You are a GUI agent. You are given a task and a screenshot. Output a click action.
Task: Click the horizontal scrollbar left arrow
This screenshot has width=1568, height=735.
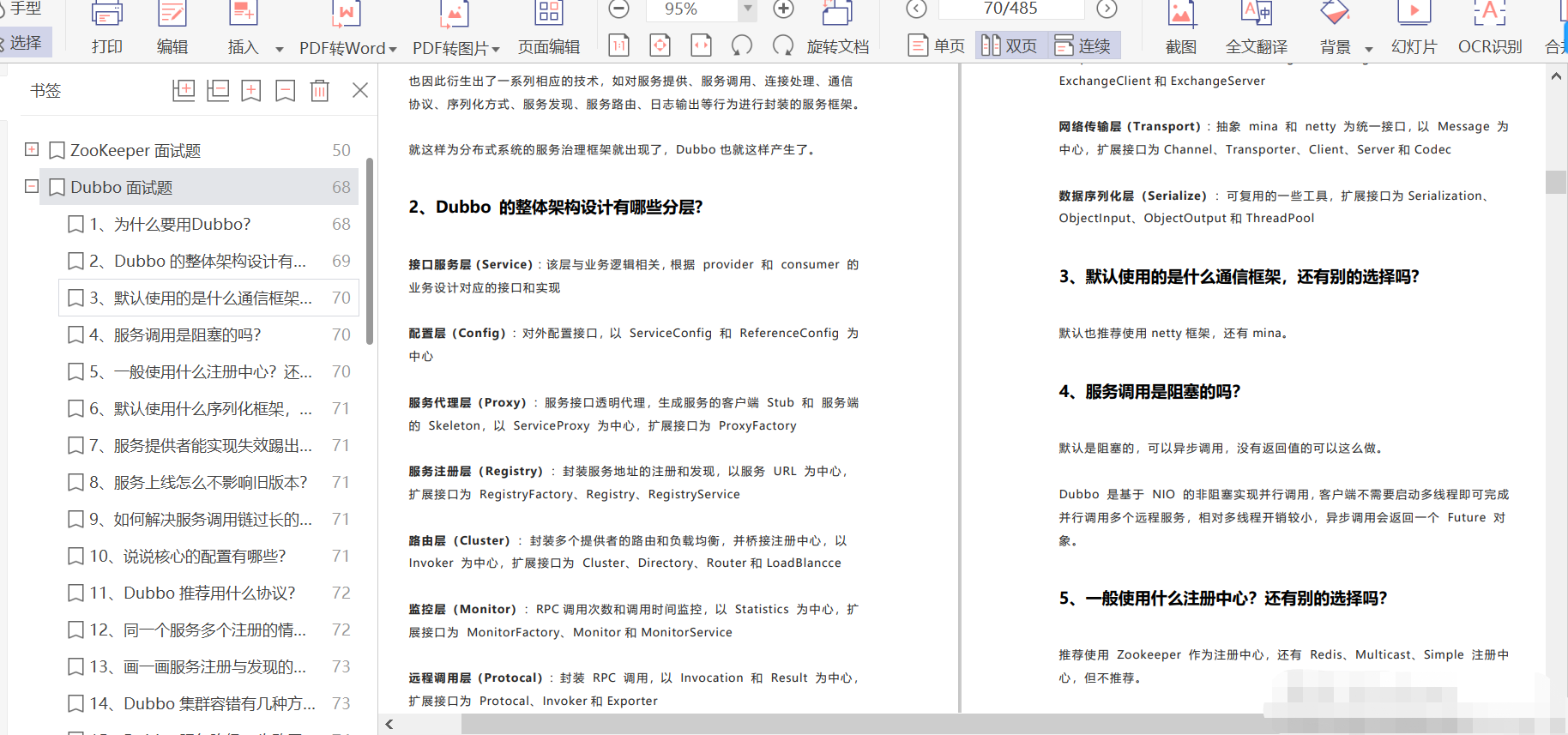tap(389, 725)
